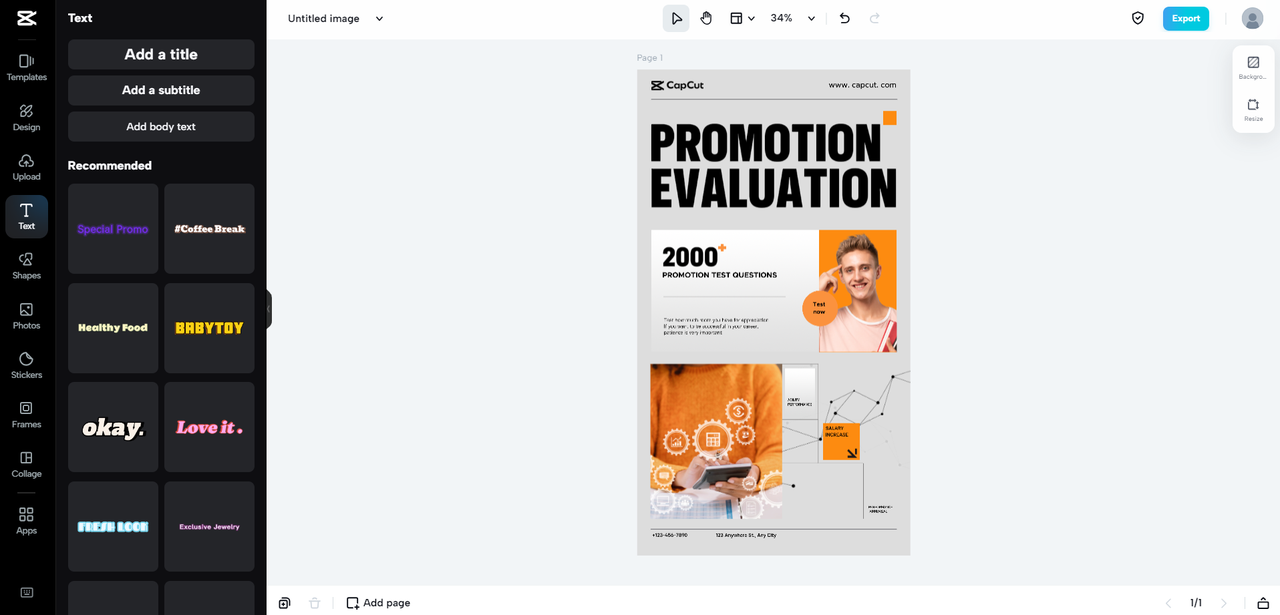Screen dimensions: 1280x615
Task: Click the undo arrow
Action: point(845,18)
